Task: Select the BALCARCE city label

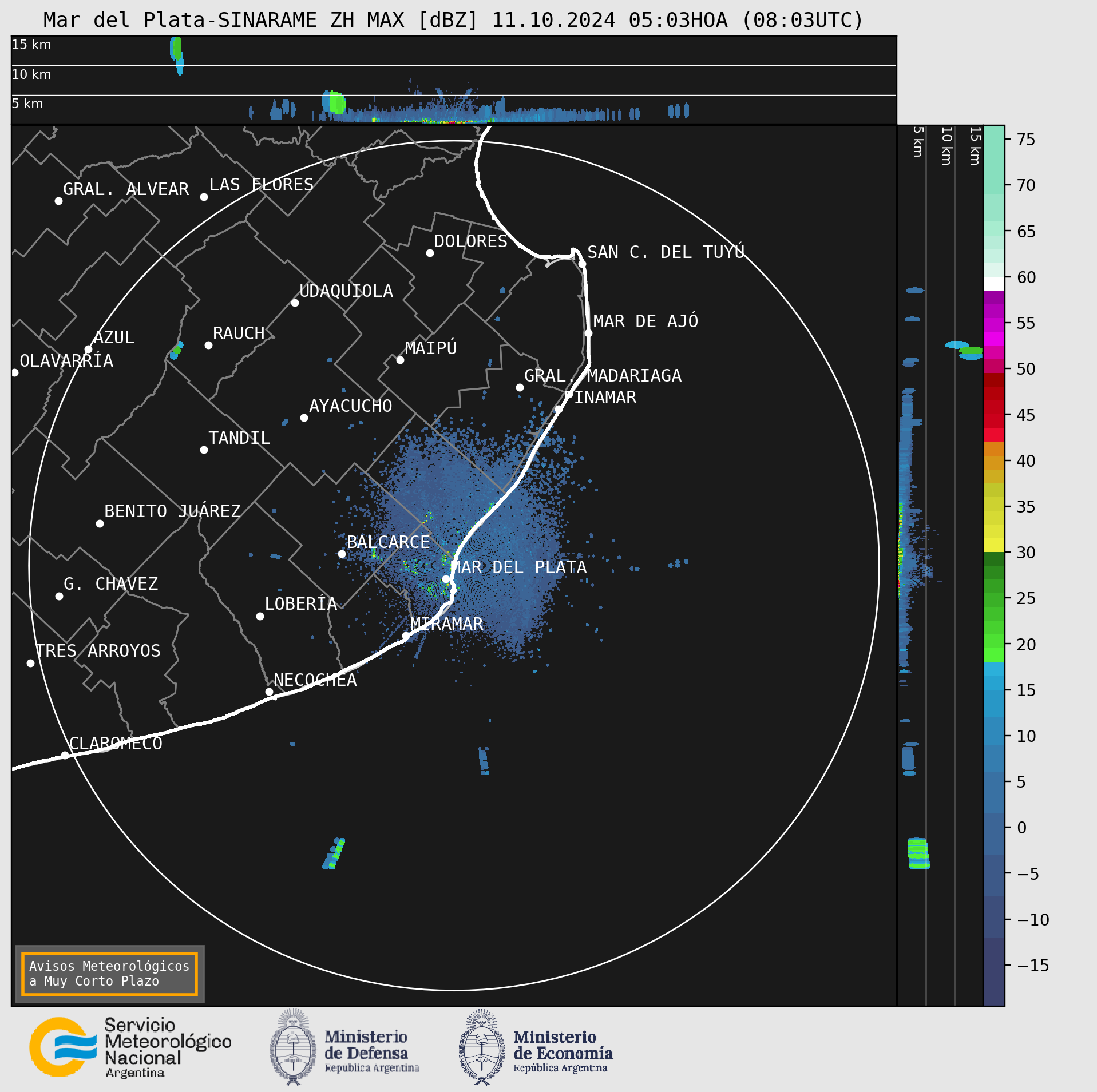Action: point(389,542)
